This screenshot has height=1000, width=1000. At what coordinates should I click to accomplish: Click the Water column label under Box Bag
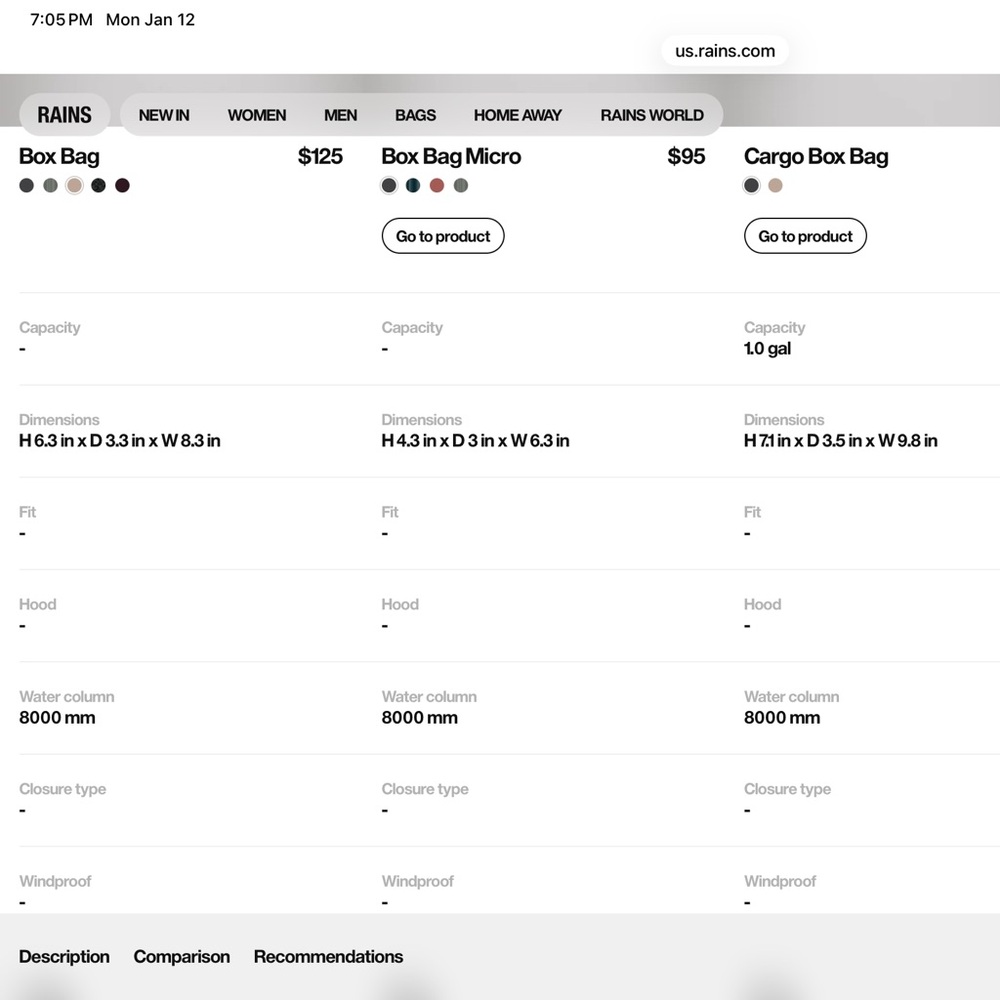coord(67,696)
